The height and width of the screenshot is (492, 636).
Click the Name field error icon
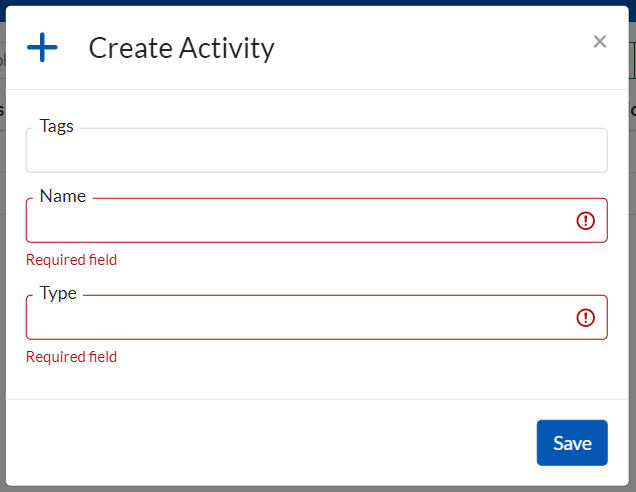586,221
